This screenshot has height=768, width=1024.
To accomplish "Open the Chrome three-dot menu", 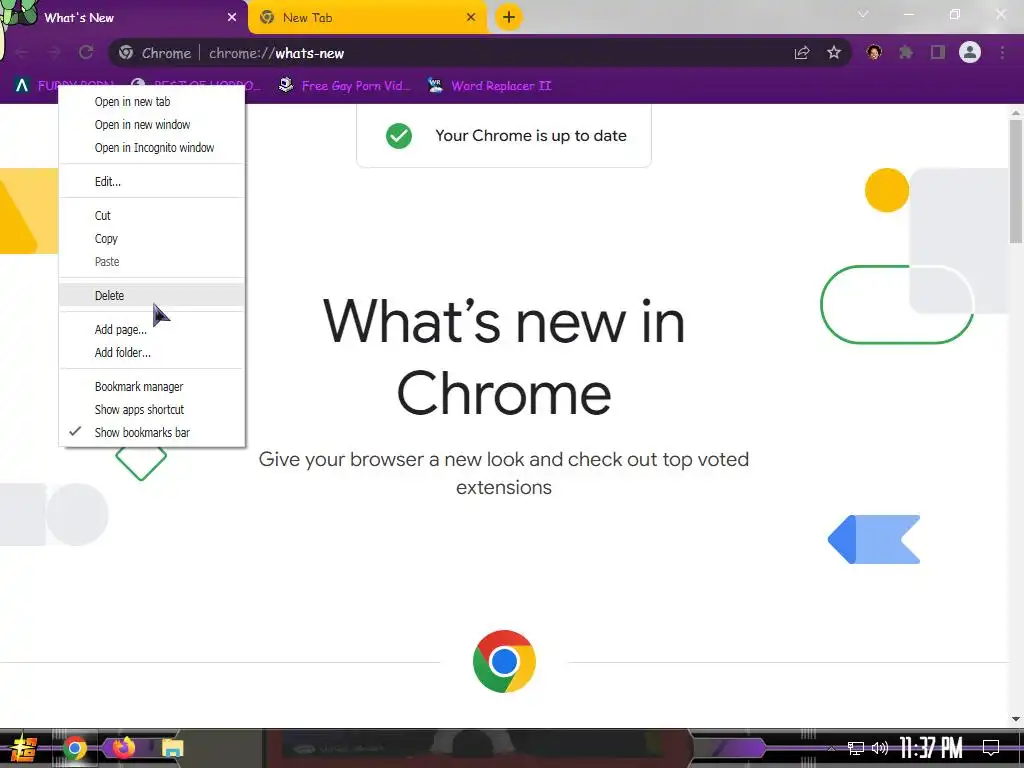I will click(1002, 52).
